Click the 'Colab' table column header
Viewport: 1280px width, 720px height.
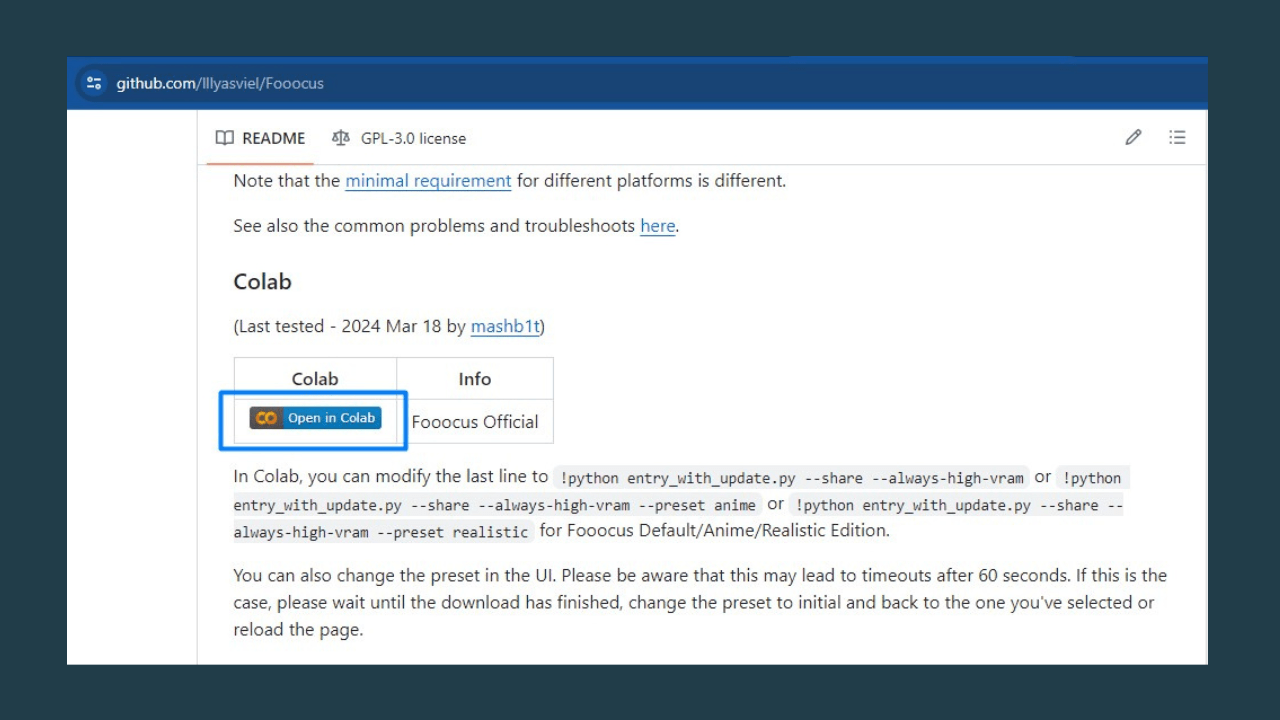(315, 379)
